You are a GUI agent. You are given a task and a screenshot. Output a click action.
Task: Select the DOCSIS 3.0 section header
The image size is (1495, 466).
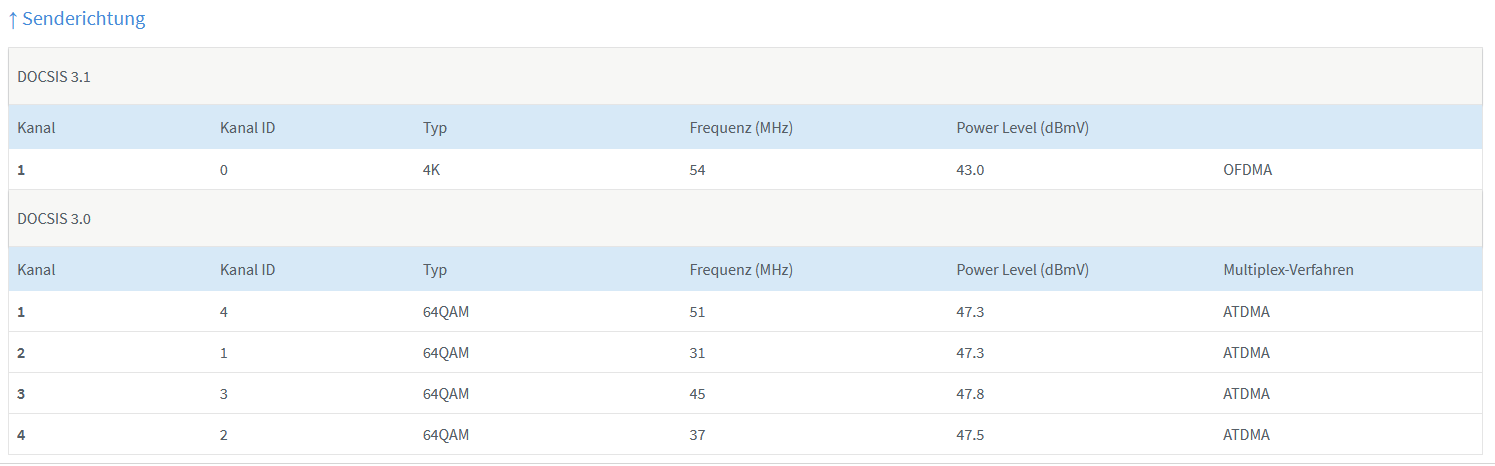click(54, 219)
